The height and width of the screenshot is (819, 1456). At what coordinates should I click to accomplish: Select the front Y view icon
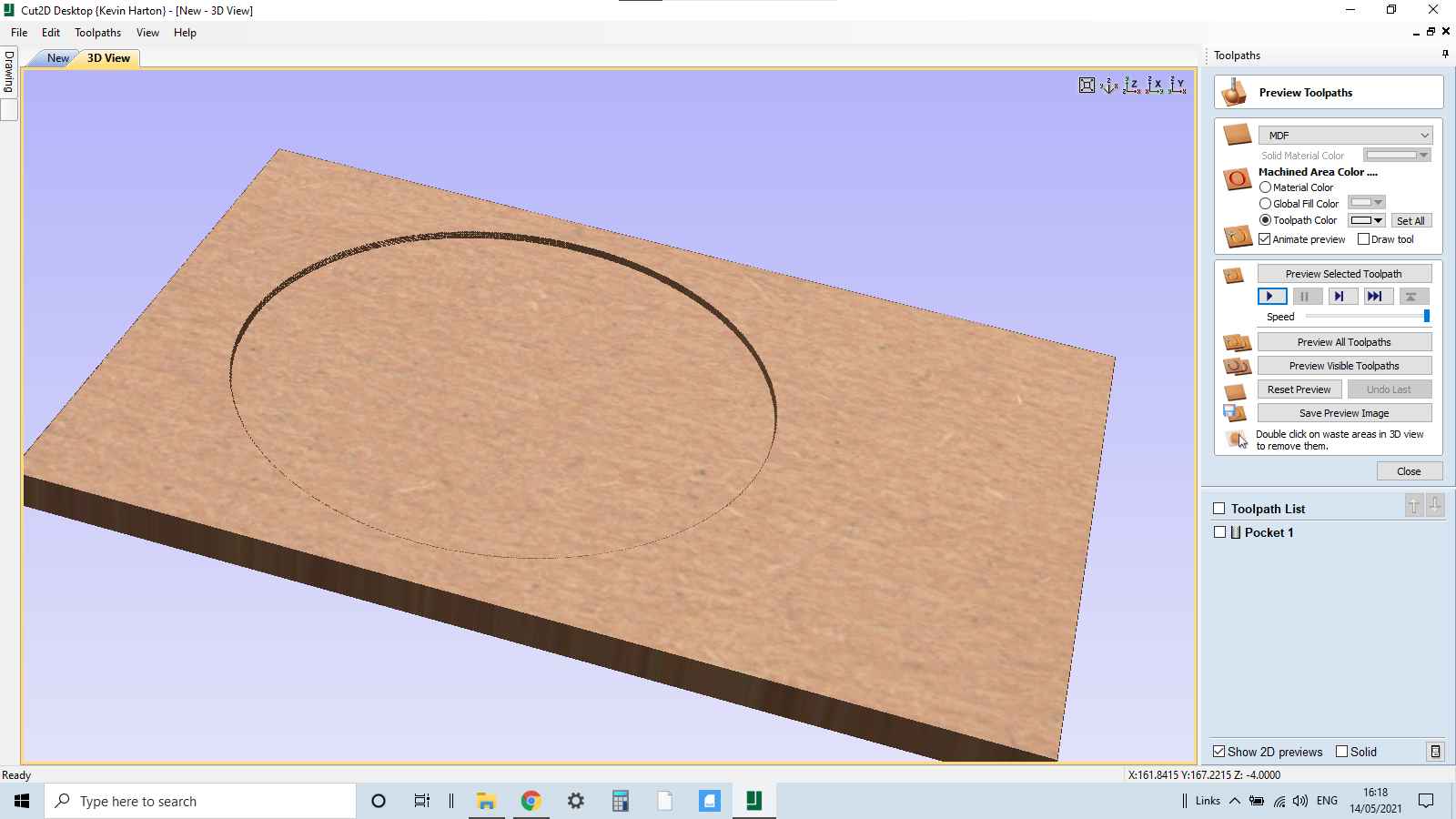click(x=1178, y=85)
